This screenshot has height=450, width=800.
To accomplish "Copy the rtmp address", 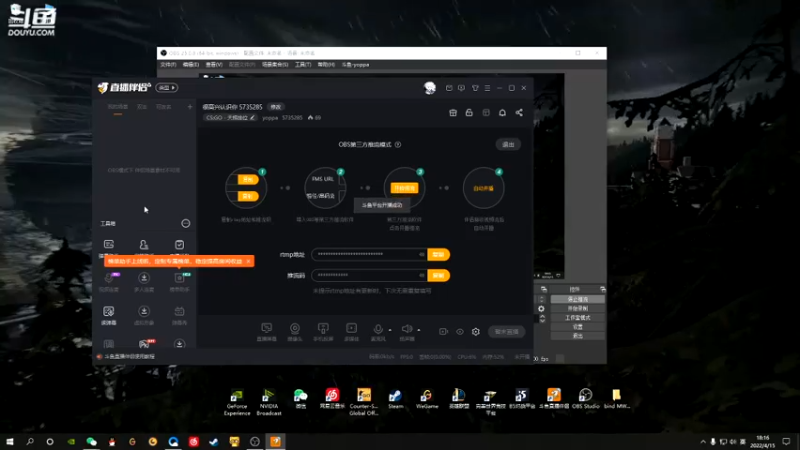I will pos(438,254).
